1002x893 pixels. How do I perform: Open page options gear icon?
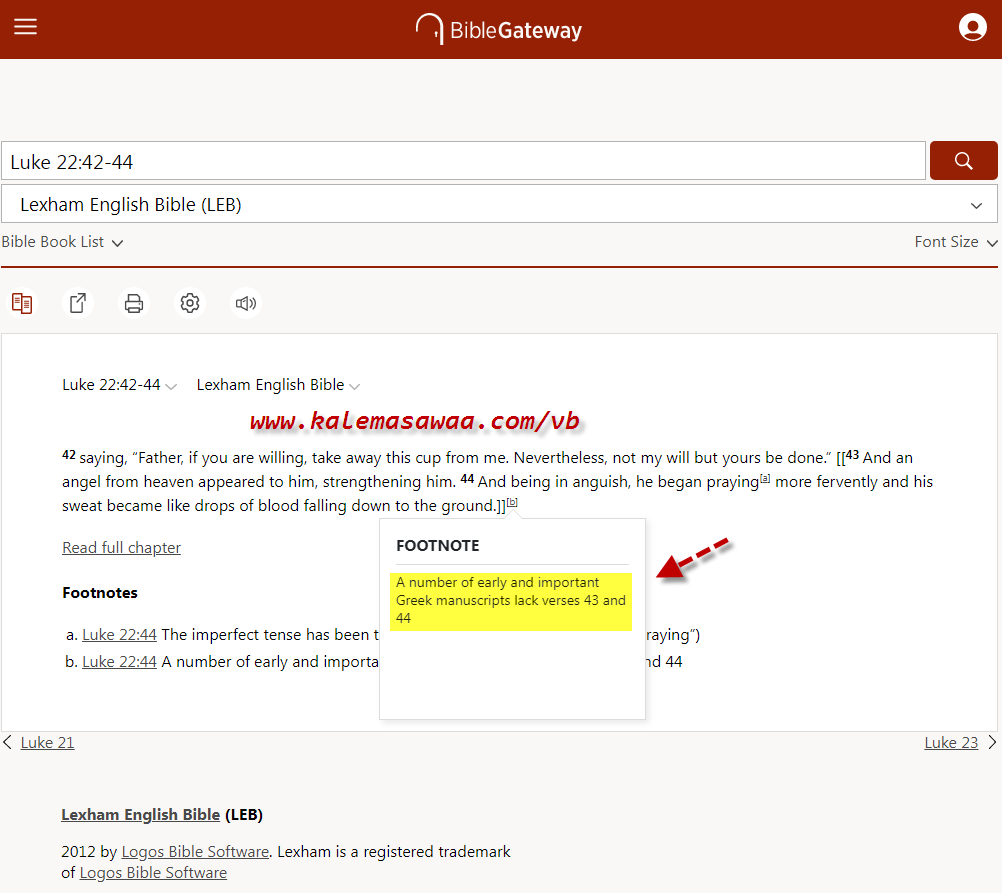(x=190, y=303)
